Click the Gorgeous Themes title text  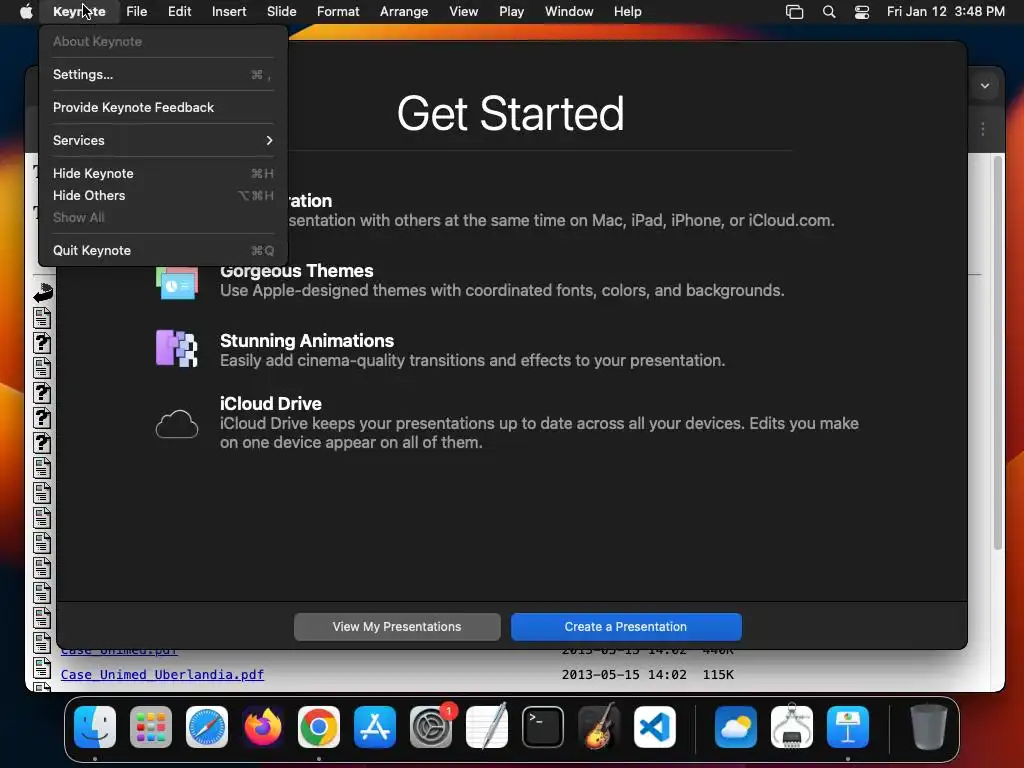(296, 271)
